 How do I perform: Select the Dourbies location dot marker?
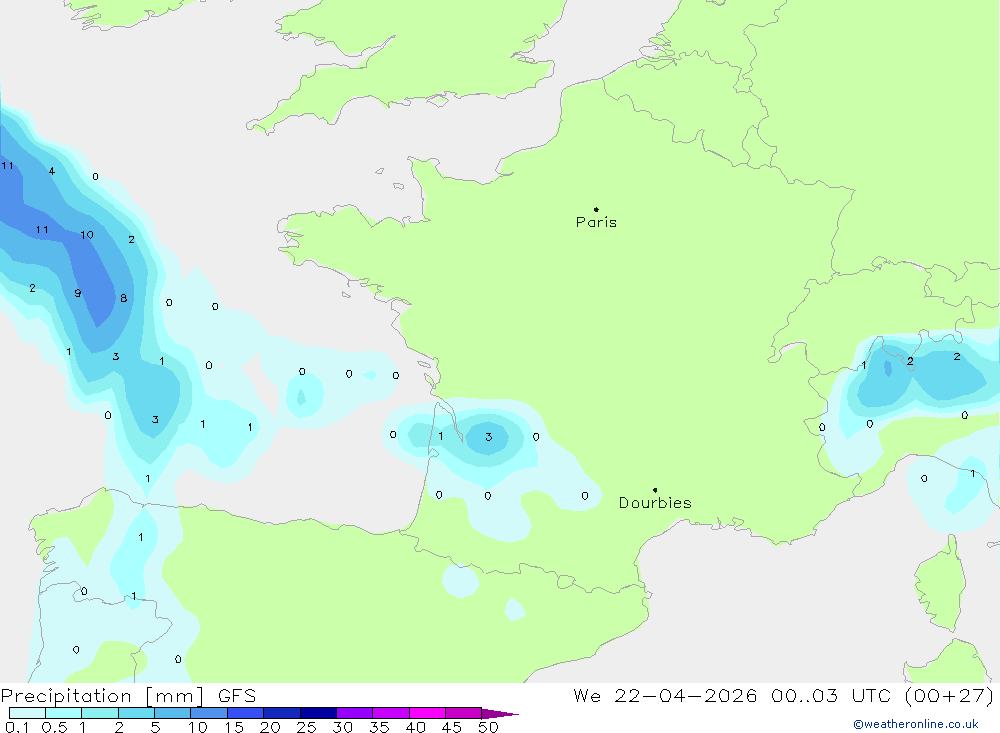pyautogui.click(x=655, y=490)
